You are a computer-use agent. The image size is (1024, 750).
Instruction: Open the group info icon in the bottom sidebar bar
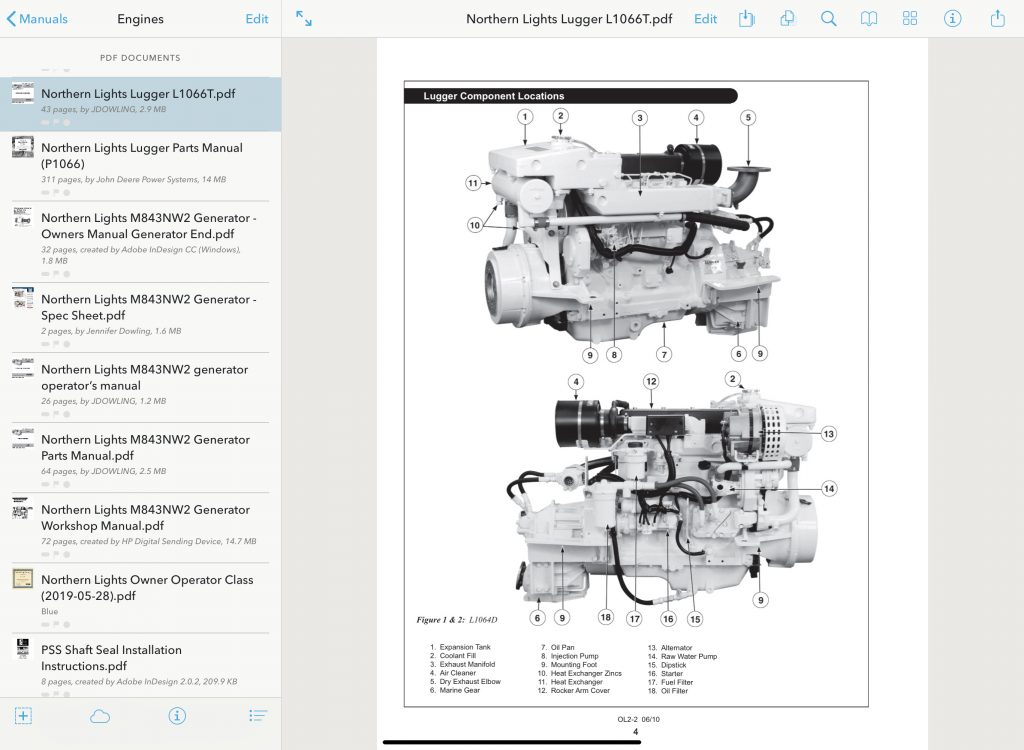click(x=177, y=715)
